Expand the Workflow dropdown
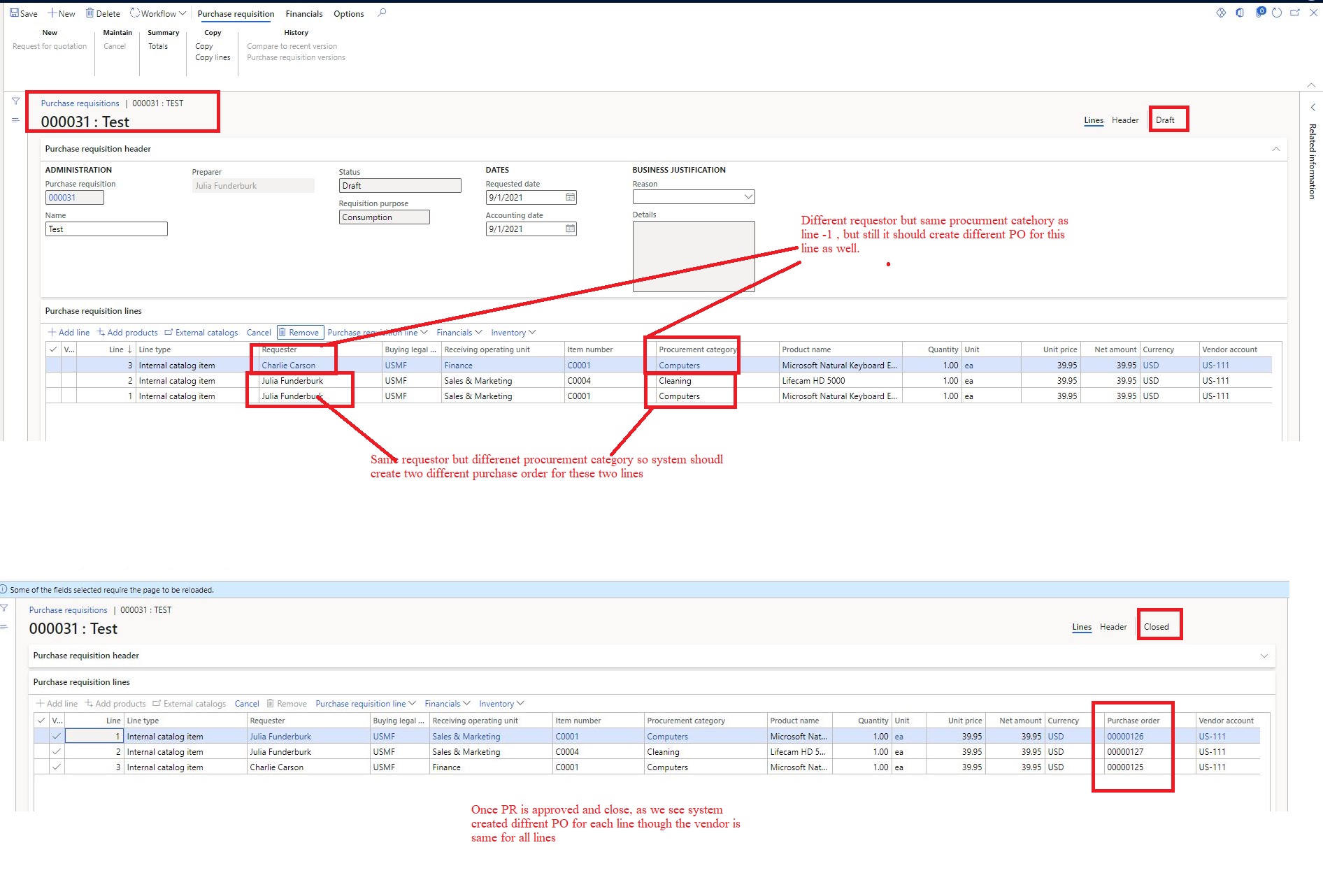1323x896 pixels. pyautogui.click(x=158, y=13)
